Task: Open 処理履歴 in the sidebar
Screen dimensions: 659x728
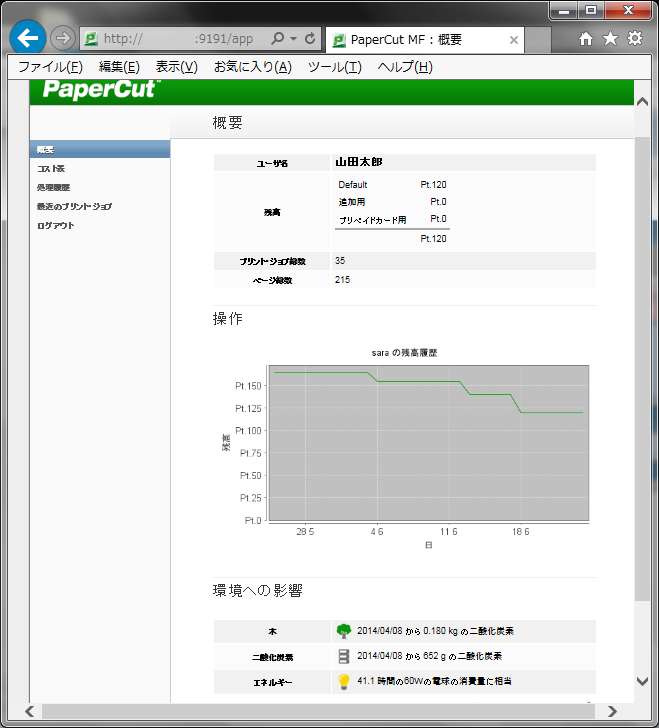Action: point(53,188)
